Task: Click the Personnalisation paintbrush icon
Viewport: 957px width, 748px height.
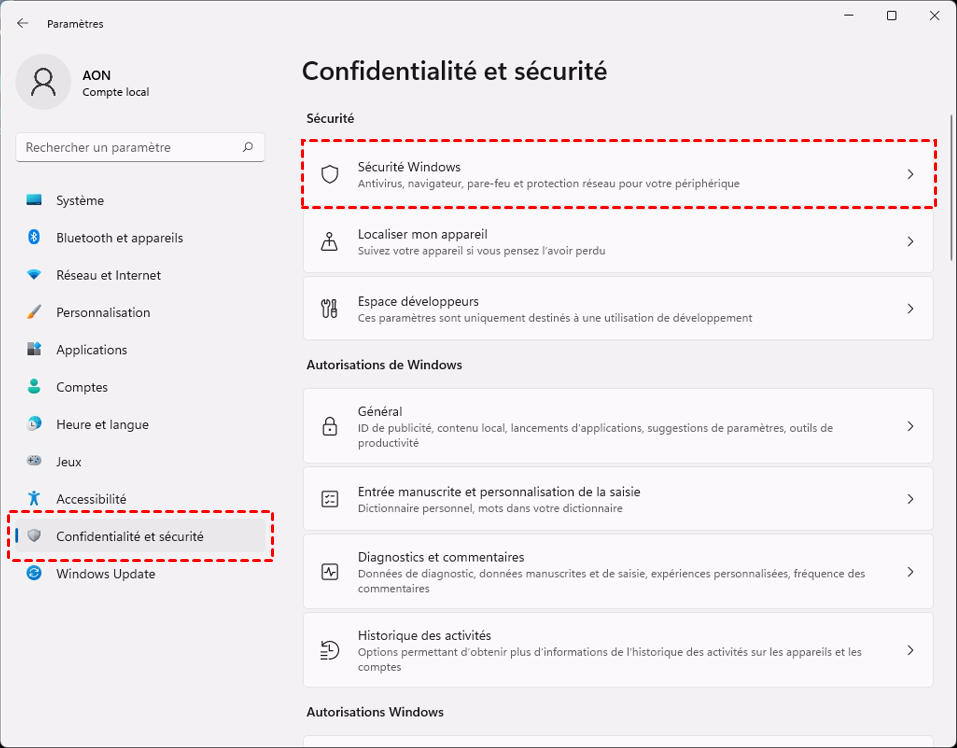Action: 35,312
